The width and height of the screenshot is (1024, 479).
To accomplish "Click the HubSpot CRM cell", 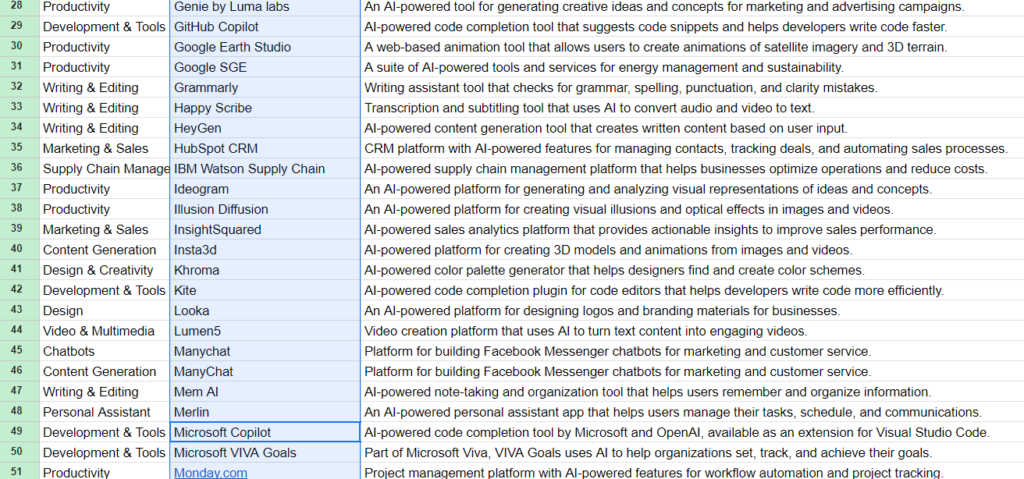I will [x=265, y=148].
